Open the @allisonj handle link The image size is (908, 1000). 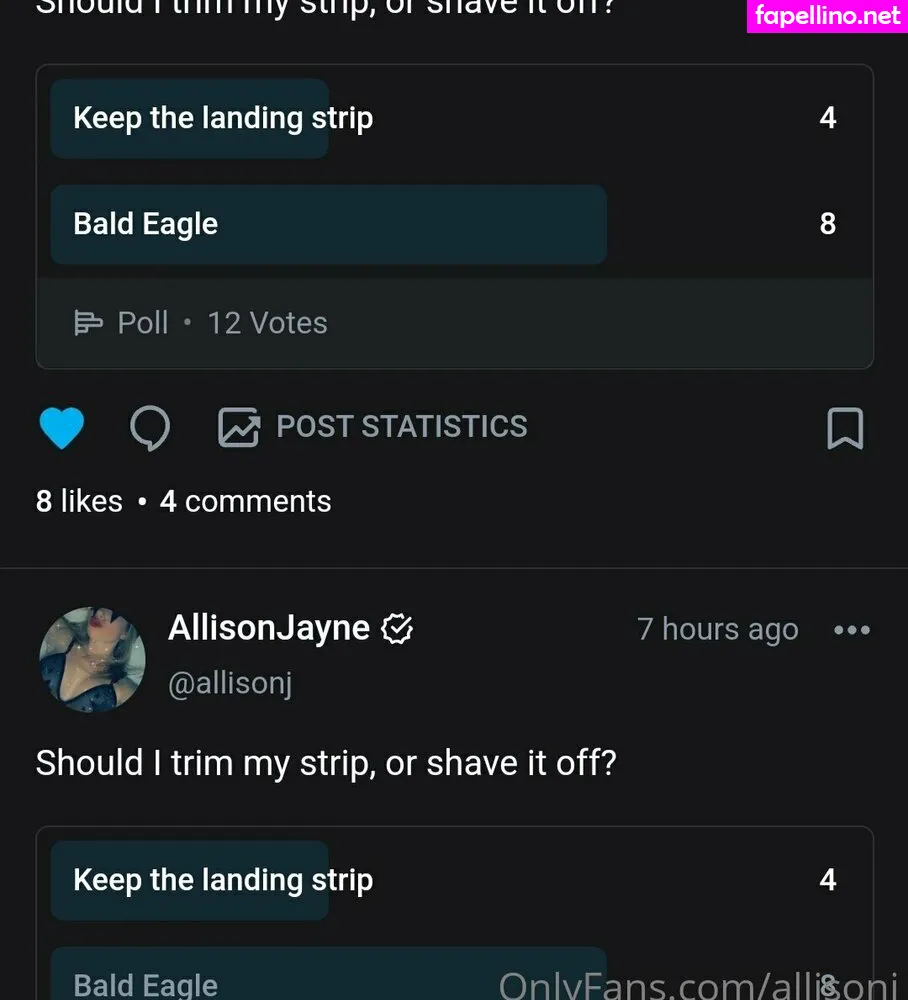[230, 684]
